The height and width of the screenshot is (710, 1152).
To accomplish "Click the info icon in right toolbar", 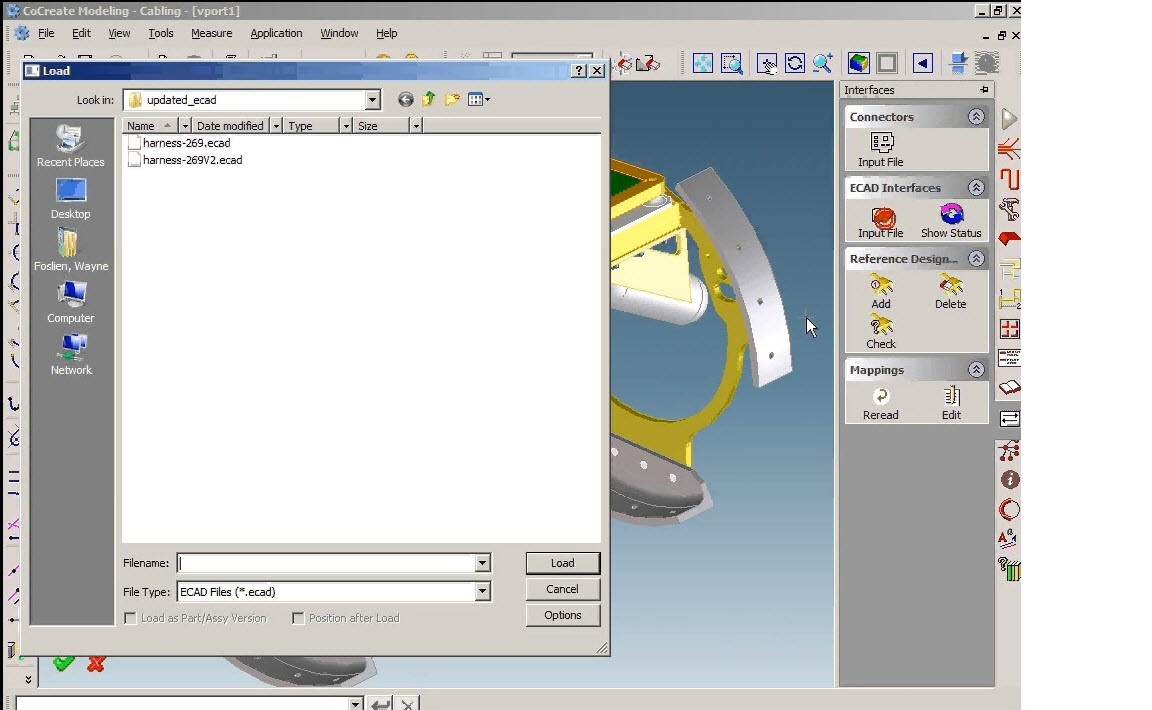I will tap(1009, 480).
